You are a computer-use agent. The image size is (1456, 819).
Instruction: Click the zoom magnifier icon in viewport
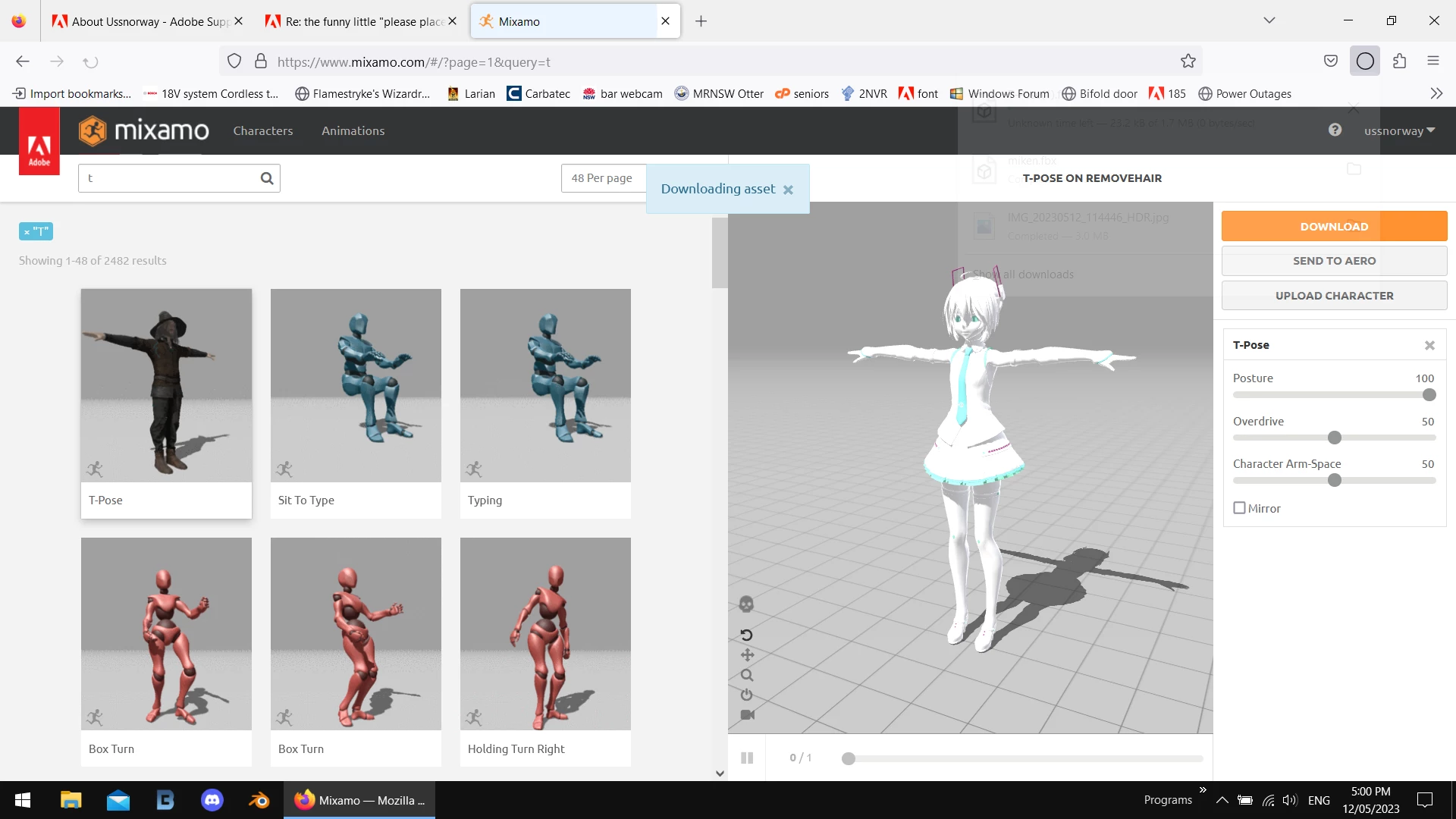(747, 675)
